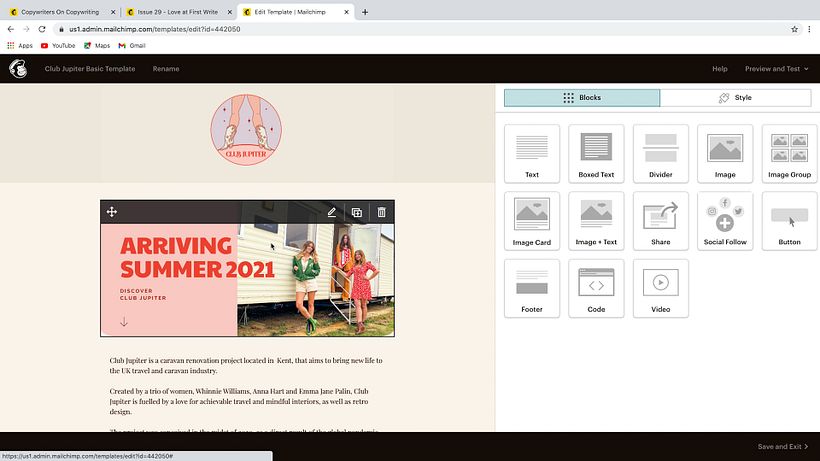Viewport: 820px width, 461px height.
Task: Select the Social Follow block
Action: 725,220
